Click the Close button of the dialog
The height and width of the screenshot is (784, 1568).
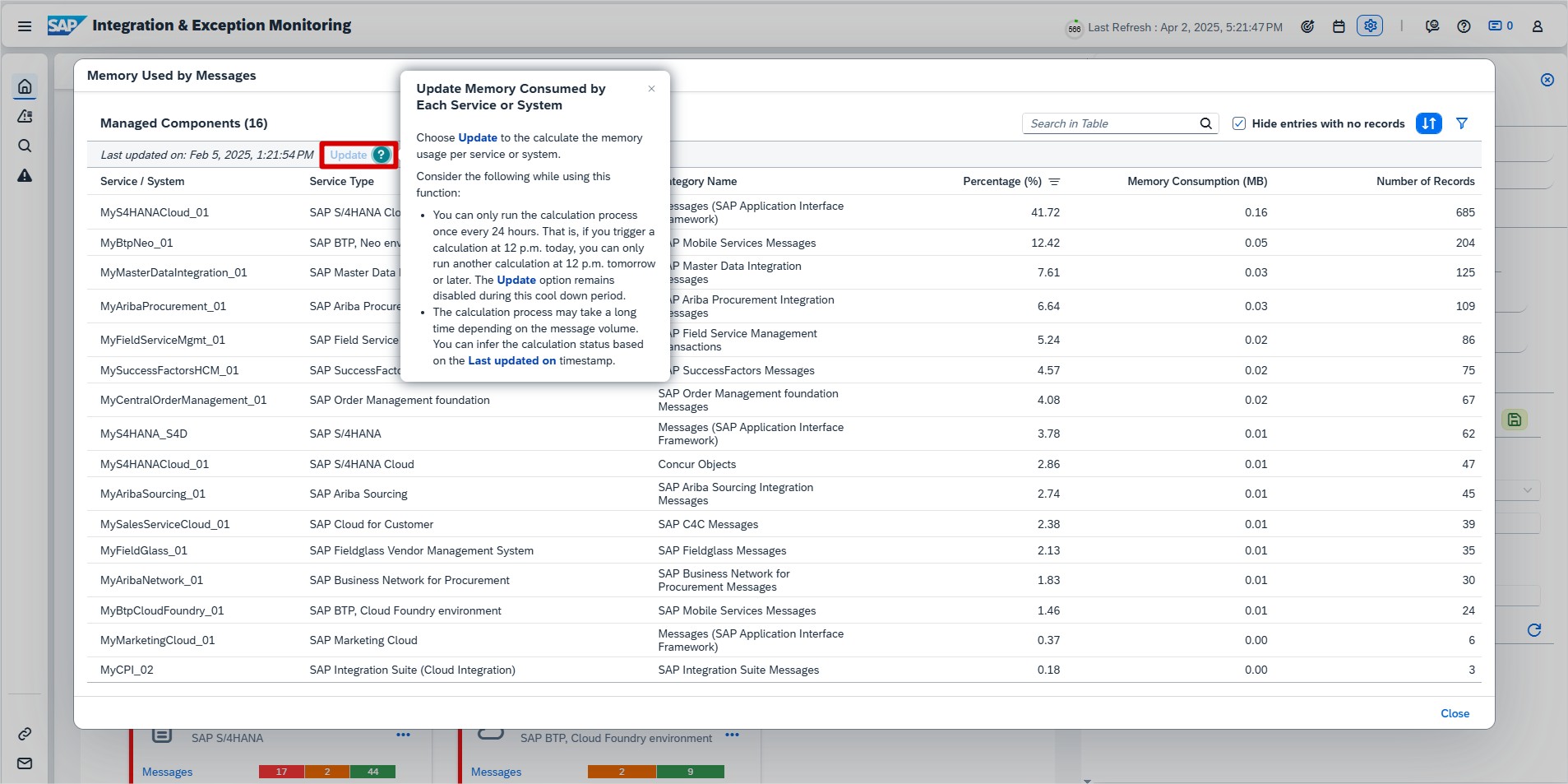(x=1455, y=713)
